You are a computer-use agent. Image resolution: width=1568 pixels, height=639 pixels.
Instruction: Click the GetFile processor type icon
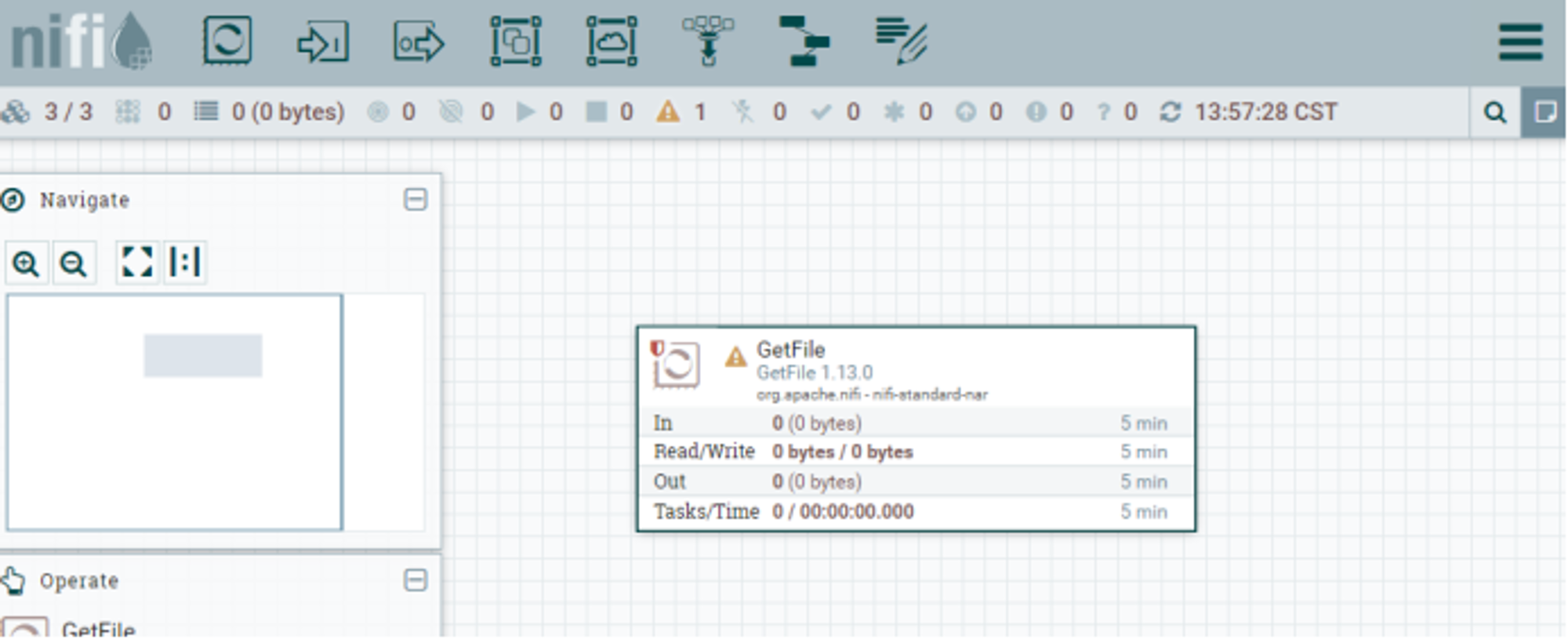(x=675, y=364)
